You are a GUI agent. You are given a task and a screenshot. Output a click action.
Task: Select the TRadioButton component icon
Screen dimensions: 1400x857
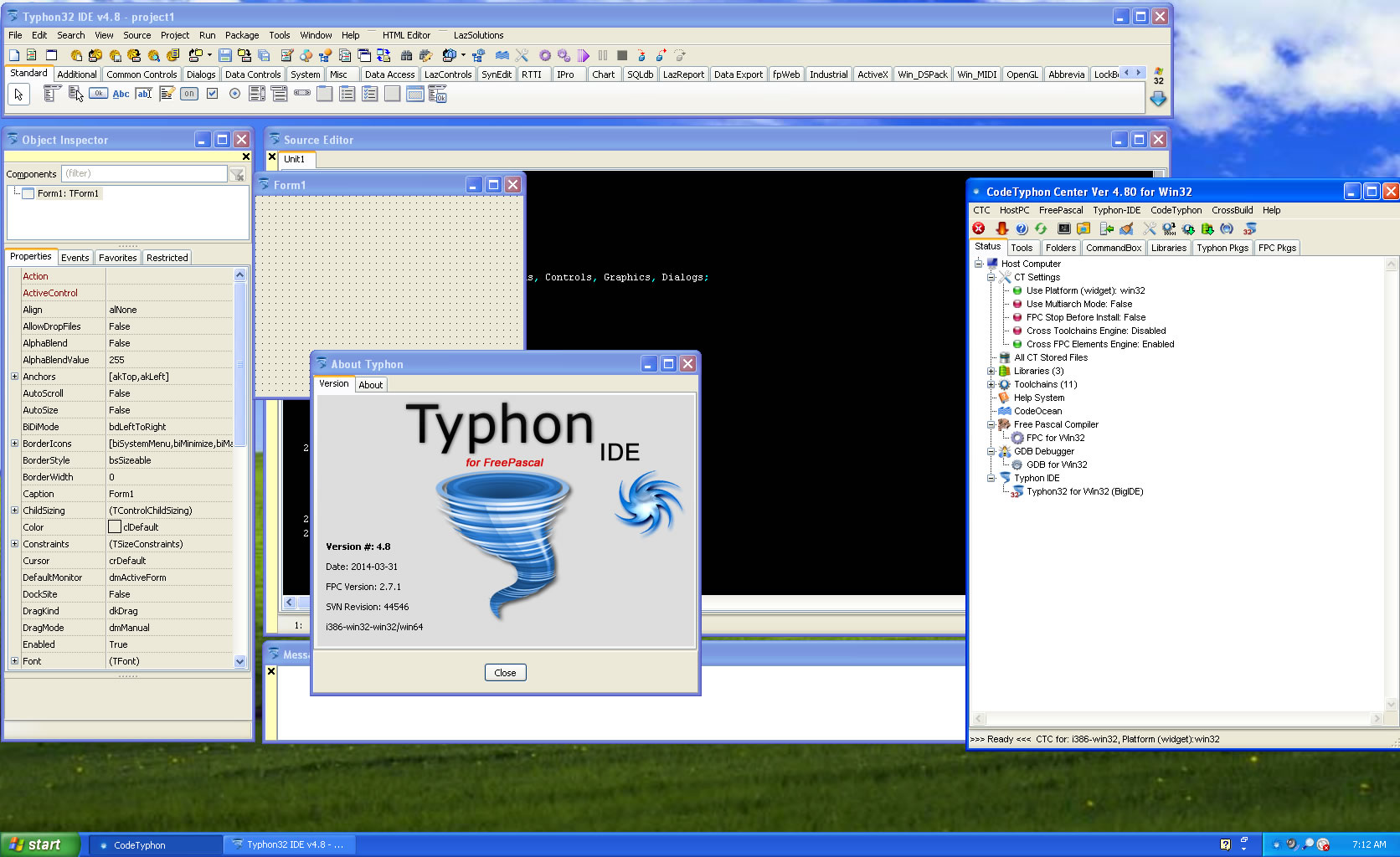(x=234, y=94)
